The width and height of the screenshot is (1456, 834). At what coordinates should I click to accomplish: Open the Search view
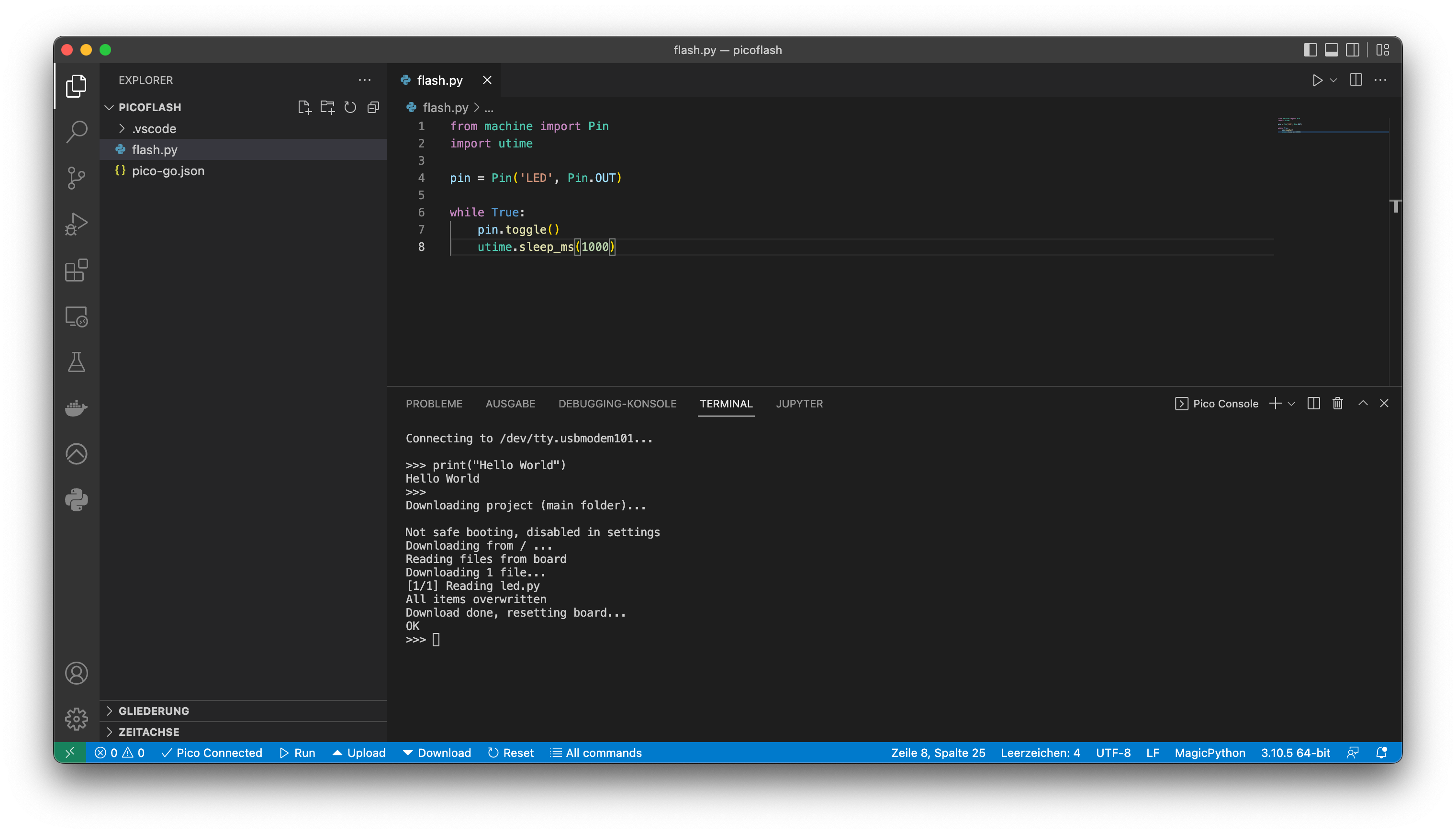[x=76, y=131]
